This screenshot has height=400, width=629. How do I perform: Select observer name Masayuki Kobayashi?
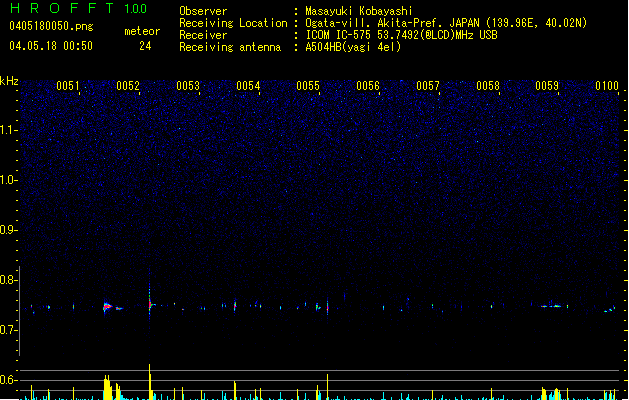[x=359, y=11]
